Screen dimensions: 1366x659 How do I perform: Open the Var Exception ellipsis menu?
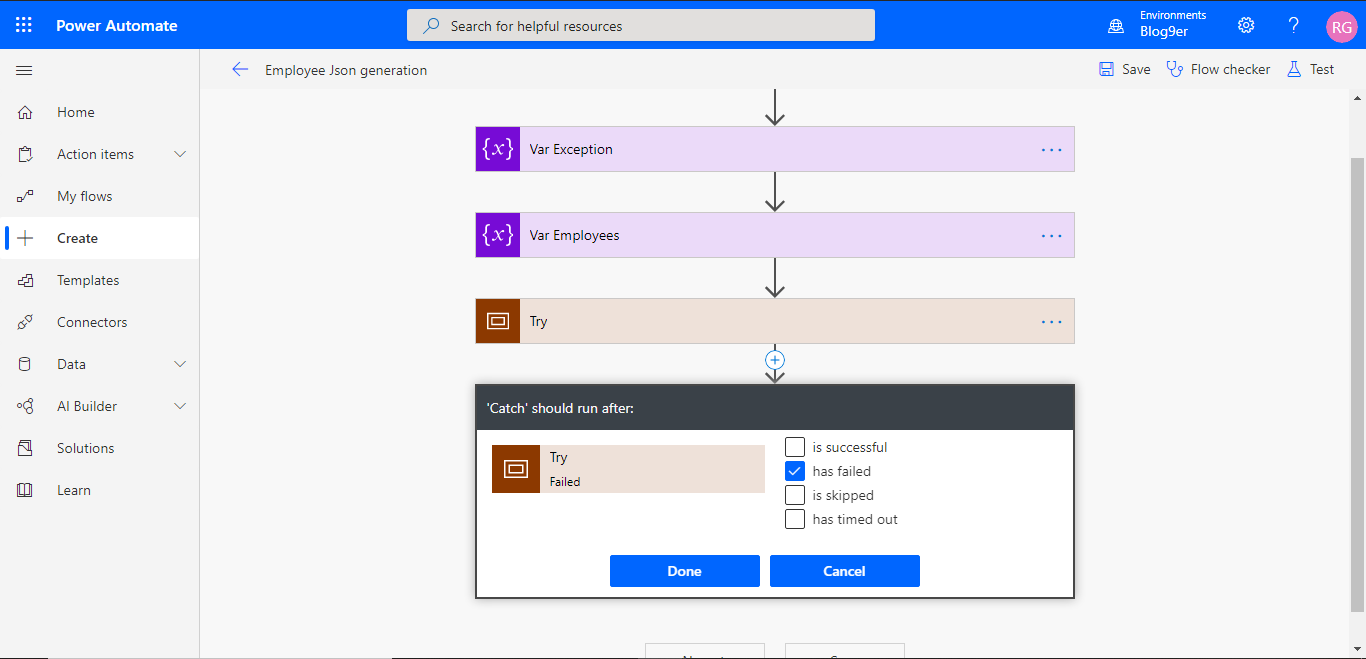tap(1051, 150)
